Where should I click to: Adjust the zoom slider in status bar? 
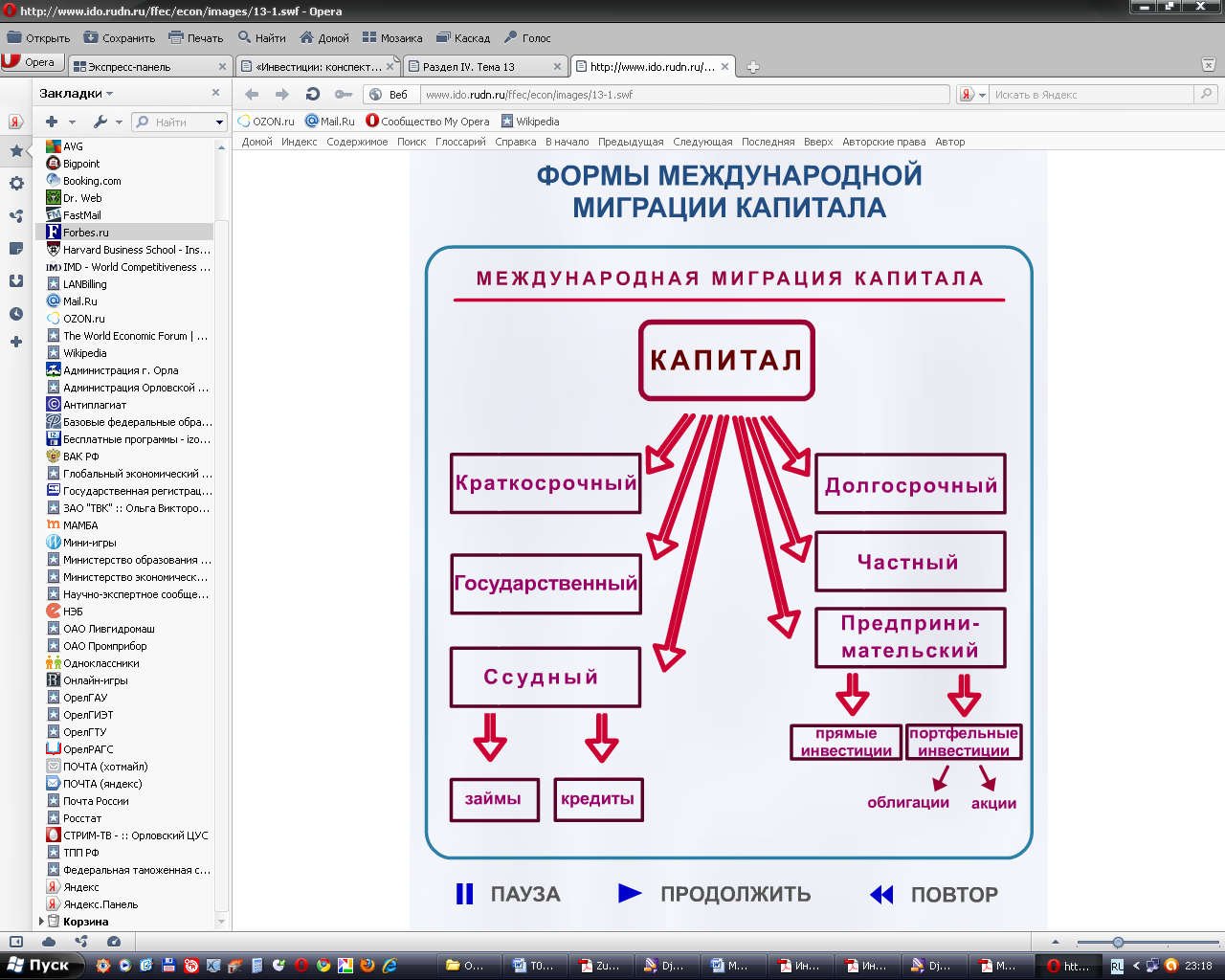[x=1118, y=943]
